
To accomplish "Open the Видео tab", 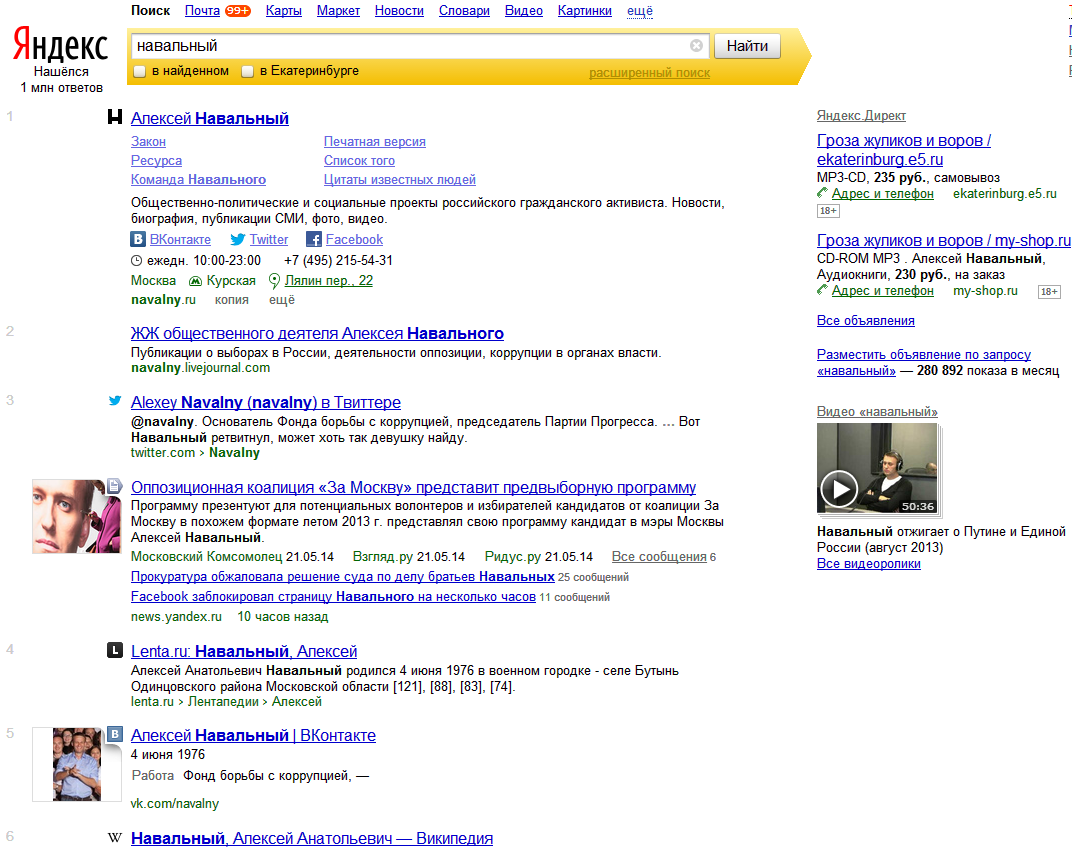I will click(x=524, y=11).
